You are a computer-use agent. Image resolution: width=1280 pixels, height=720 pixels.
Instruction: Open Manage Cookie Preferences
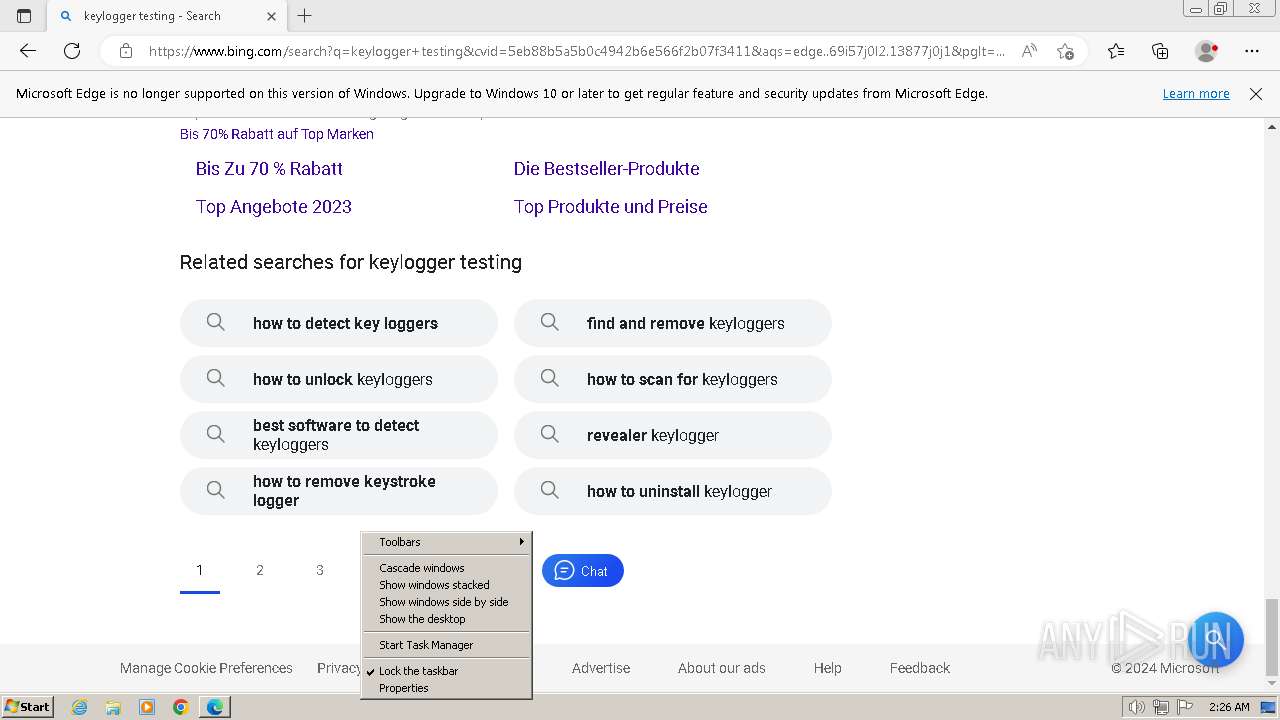[x=206, y=668]
